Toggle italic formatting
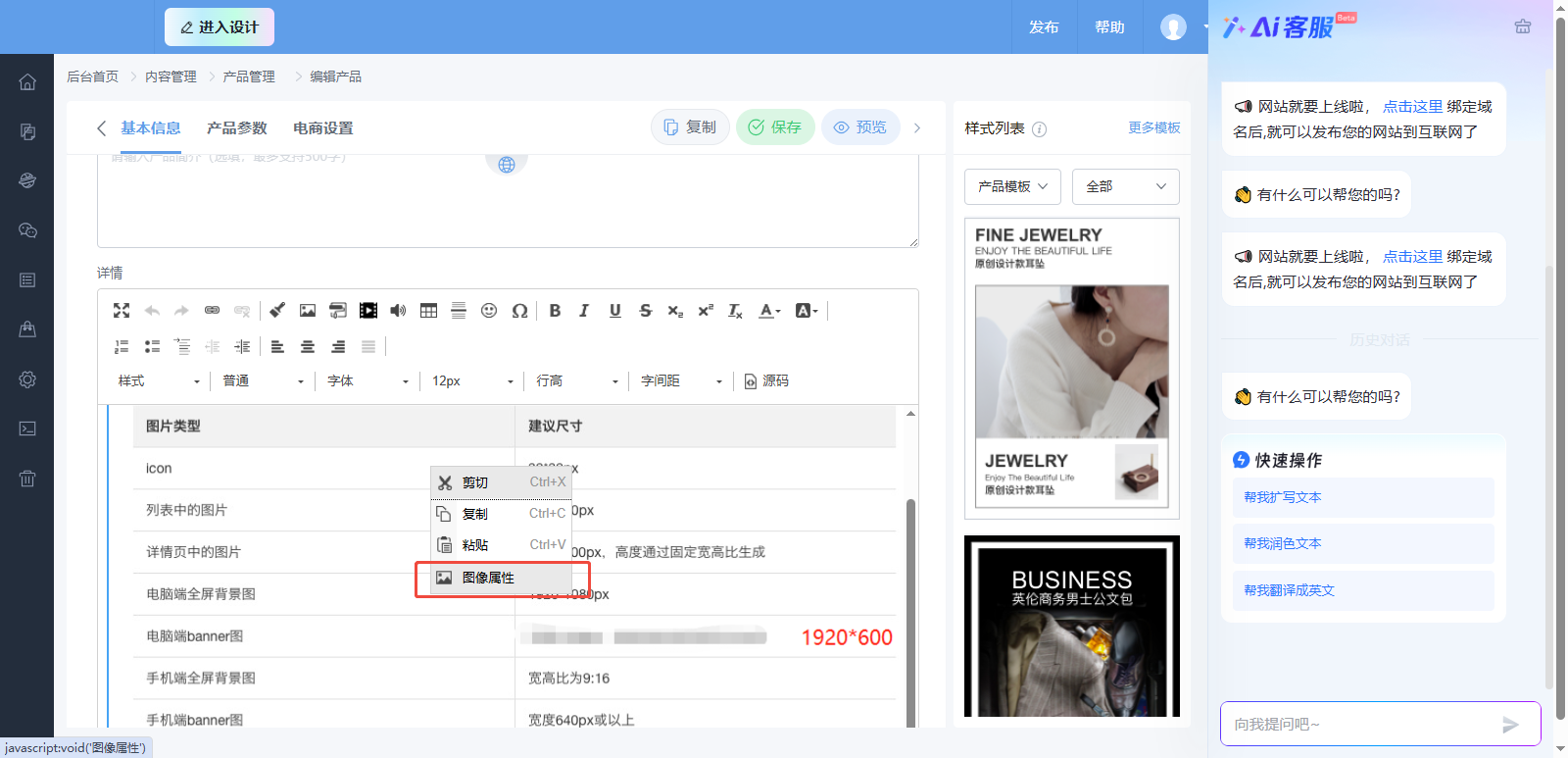This screenshot has height=758, width=1568. 584,311
